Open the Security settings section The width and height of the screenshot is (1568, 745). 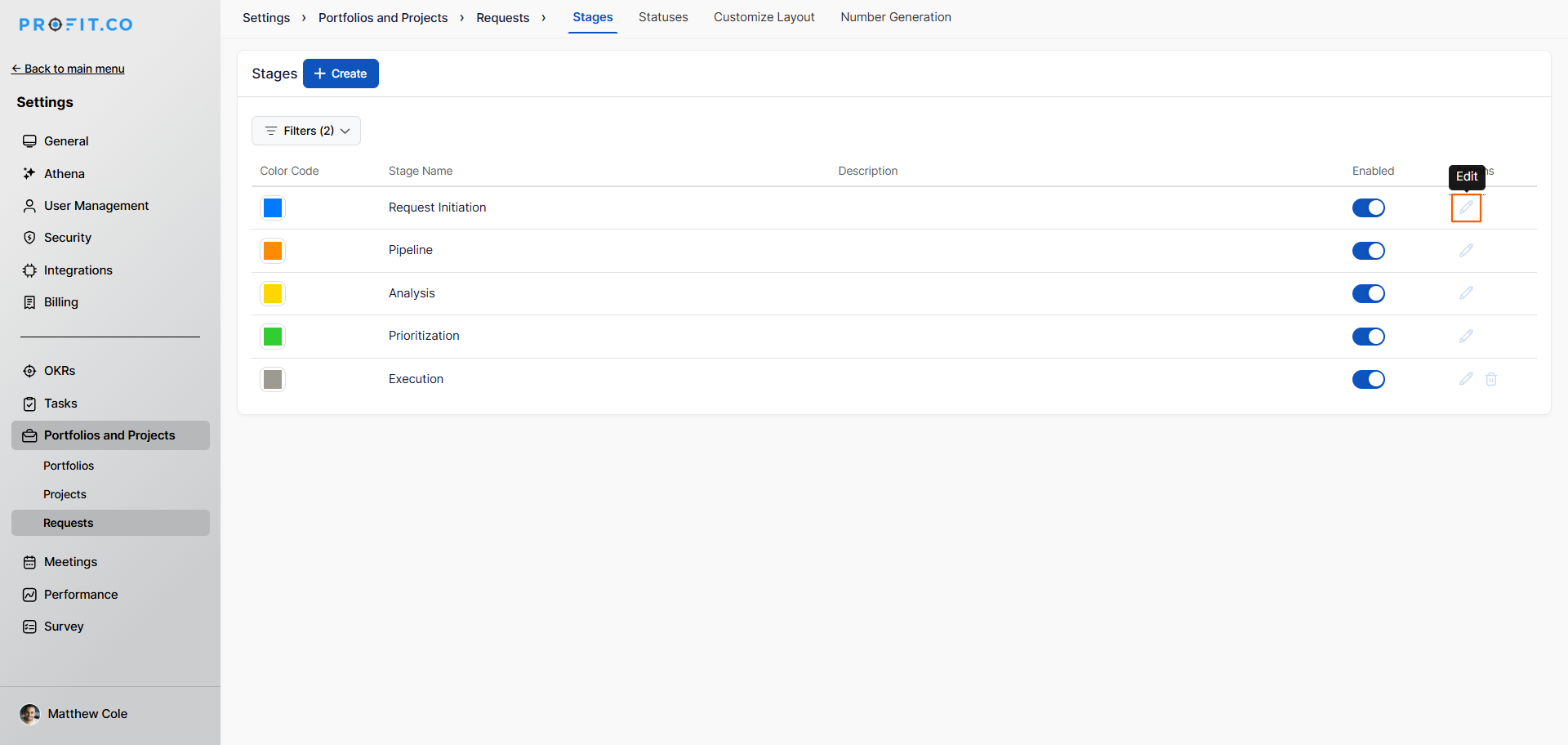(x=67, y=238)
